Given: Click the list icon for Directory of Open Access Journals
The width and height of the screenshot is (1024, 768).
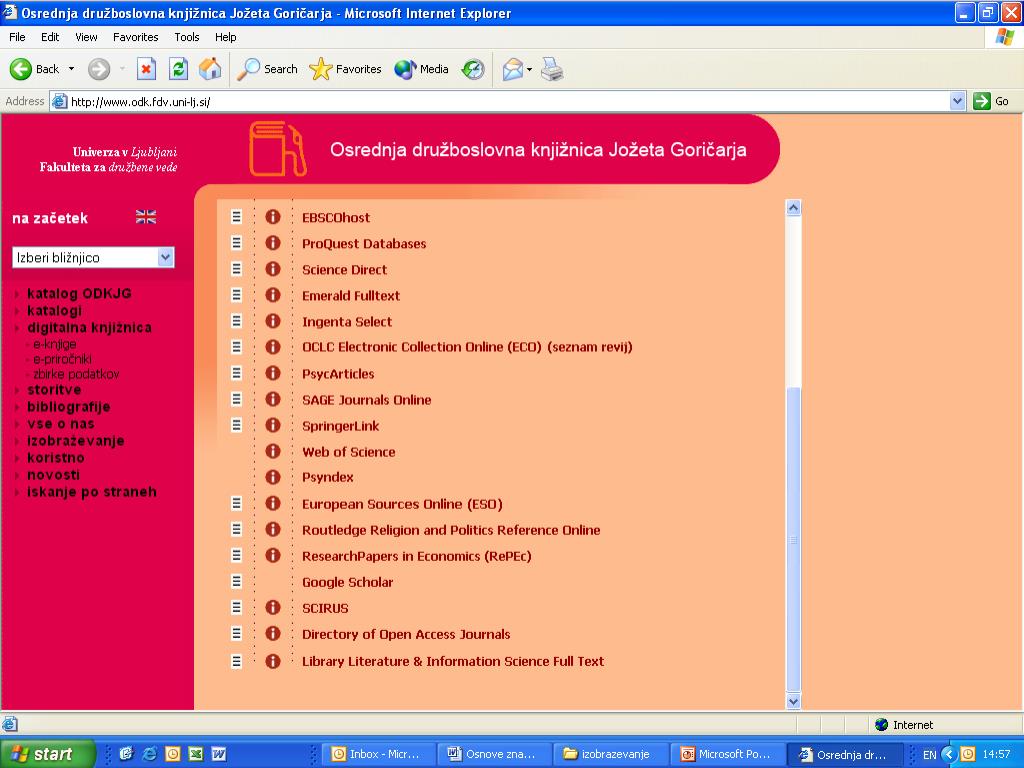Looking at the screenshot, I should [x=236, y=633].
